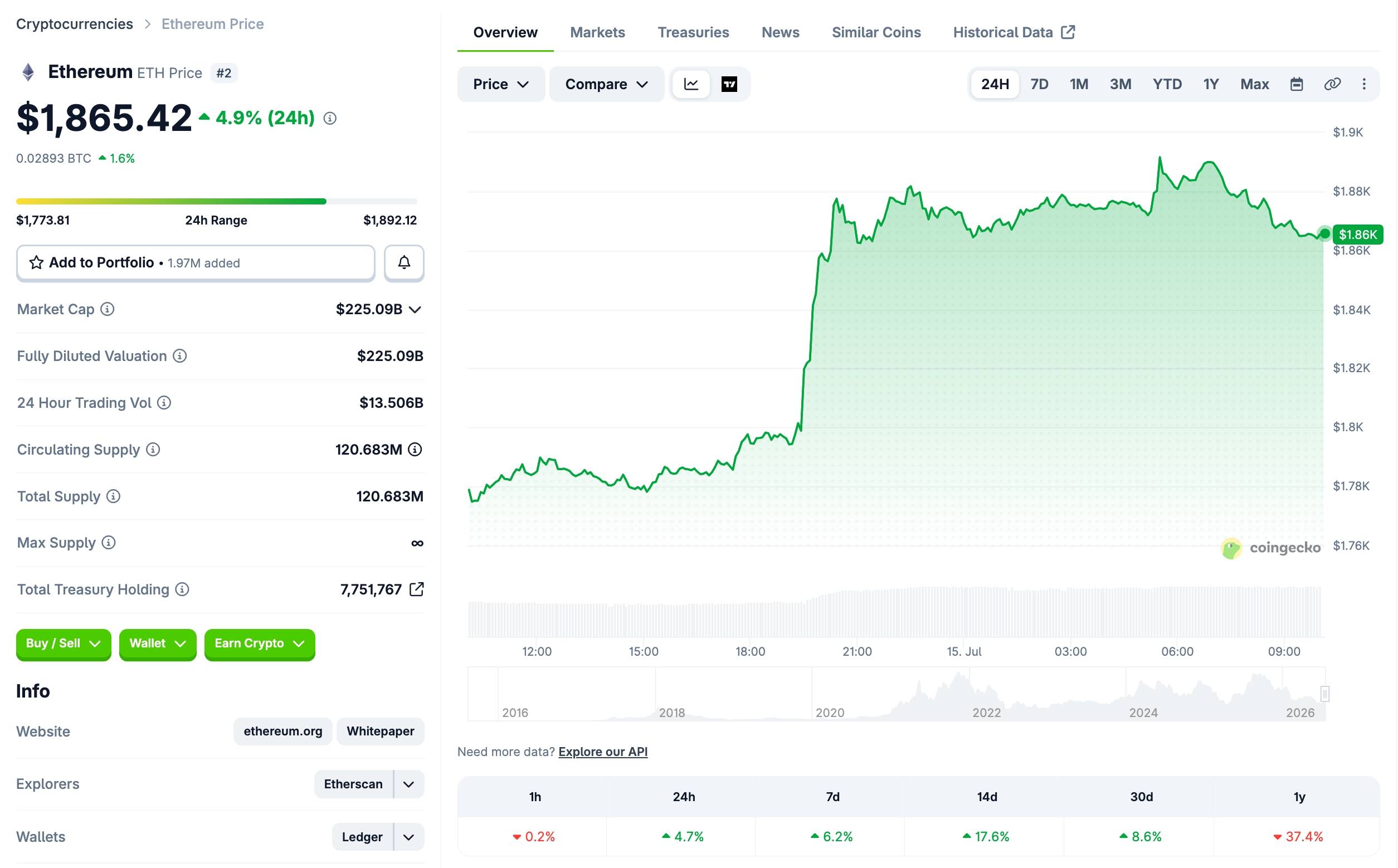Screen dimensions: 1398x868
Task: Show the Market Cap info tooltip
Action: [x=108, y=309]
